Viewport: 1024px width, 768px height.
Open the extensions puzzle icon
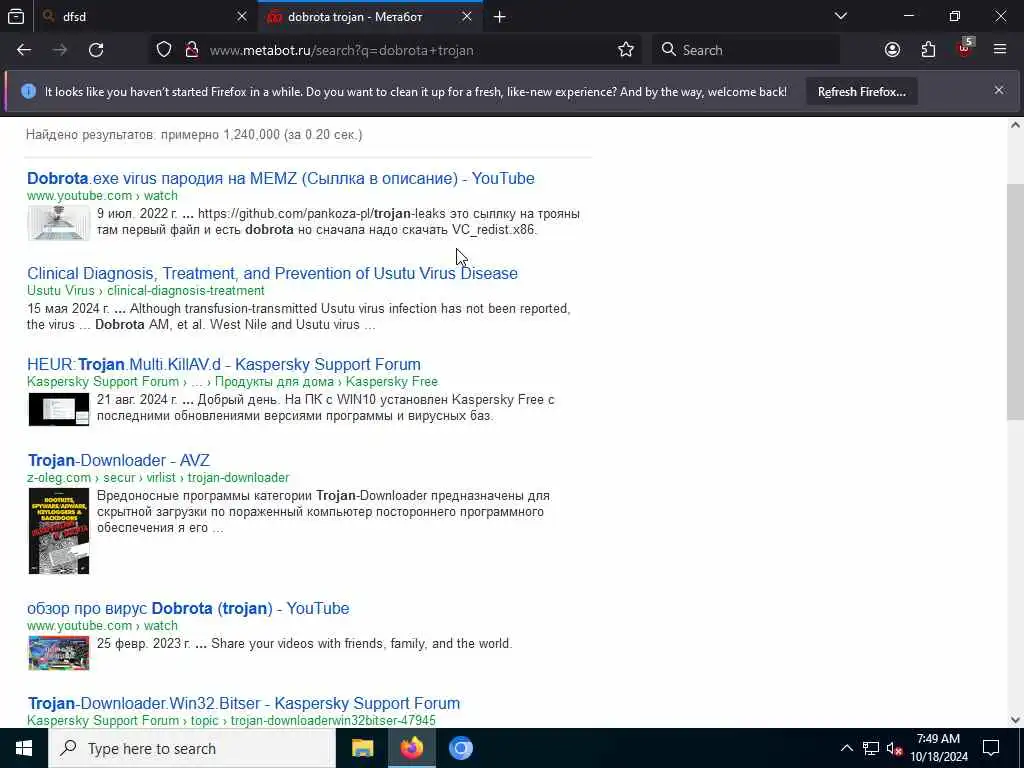pos(928,50)
